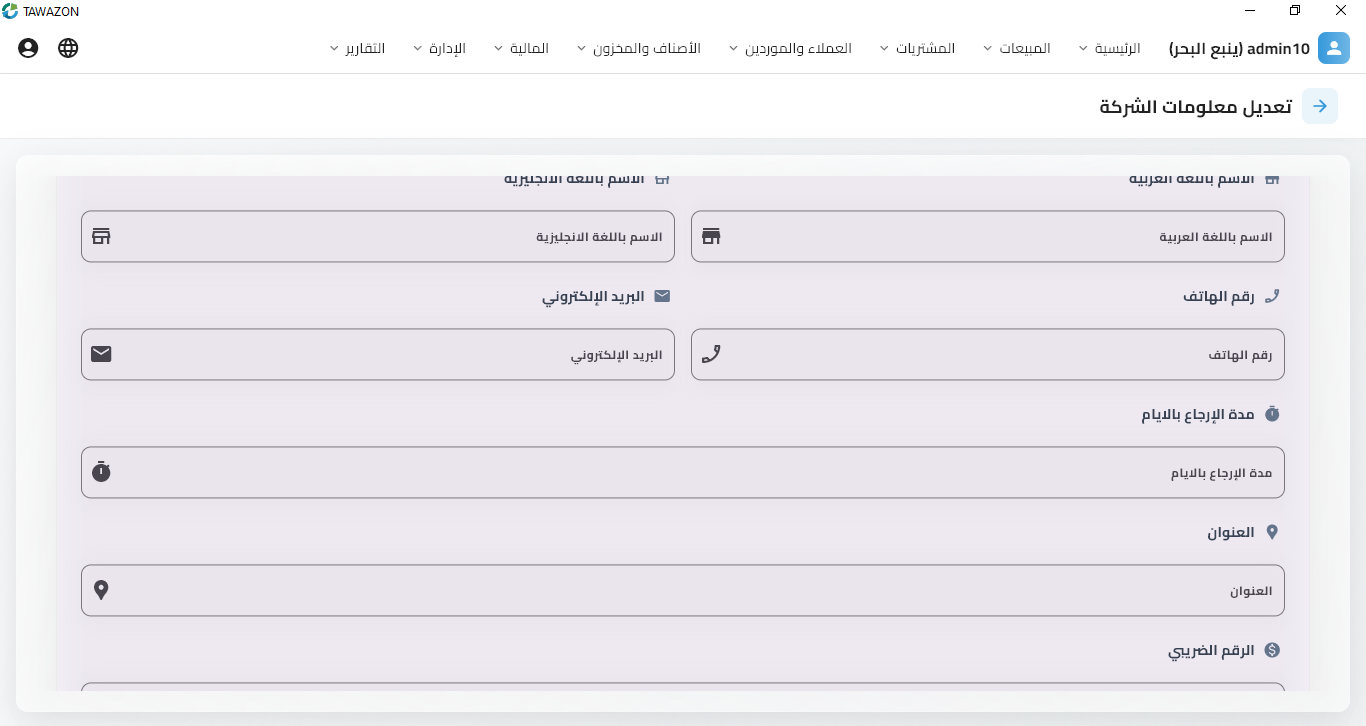Click the back arrow beside the page title
The width and height of the screenshot is (1366, 726).
click(x=1319, y=106)
